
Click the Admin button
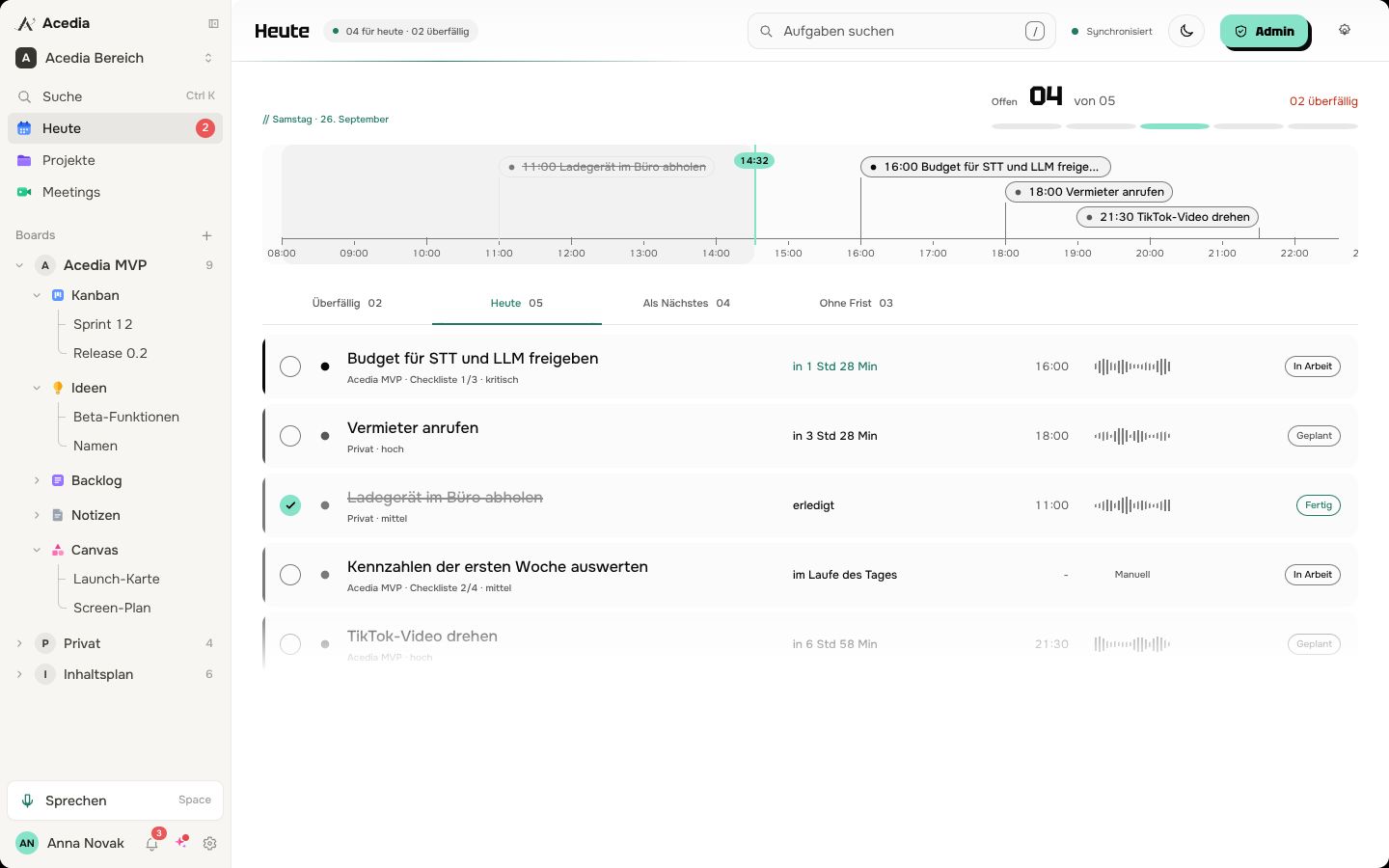tap(1264, 31)
